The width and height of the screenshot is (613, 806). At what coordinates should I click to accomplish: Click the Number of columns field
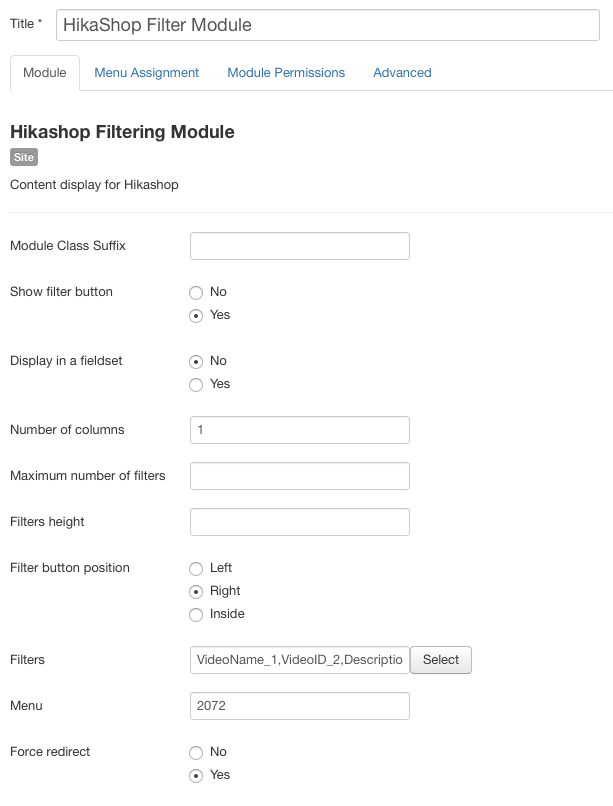click(299, 430)
